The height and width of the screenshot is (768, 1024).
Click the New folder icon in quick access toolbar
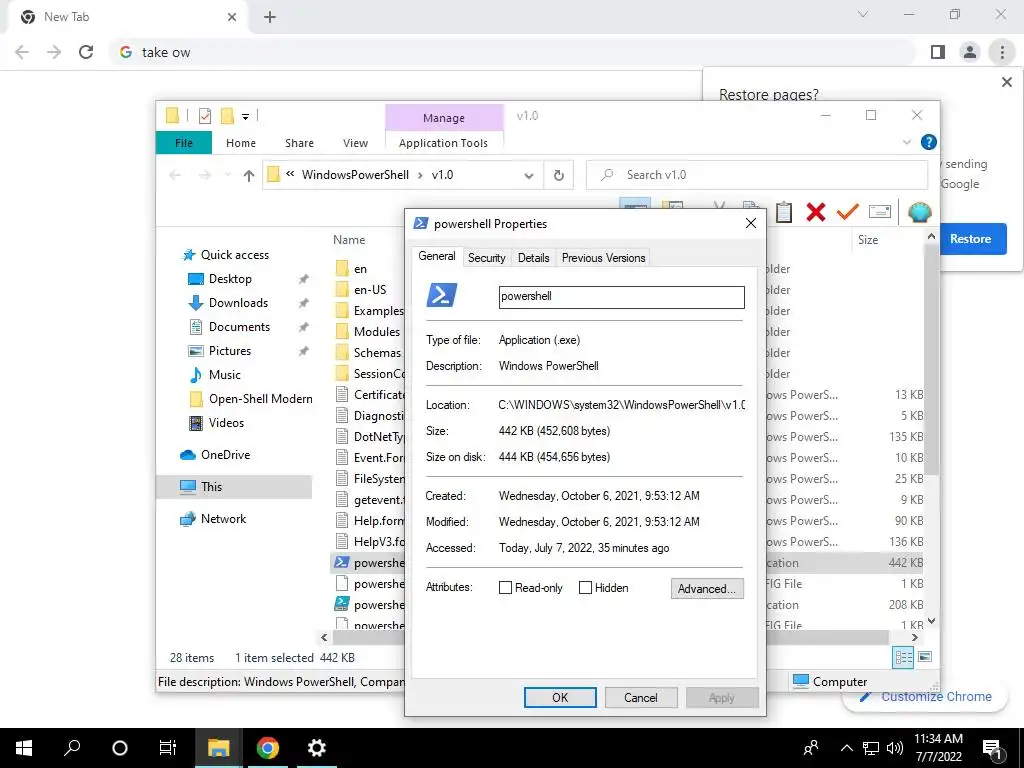point(227,116)
